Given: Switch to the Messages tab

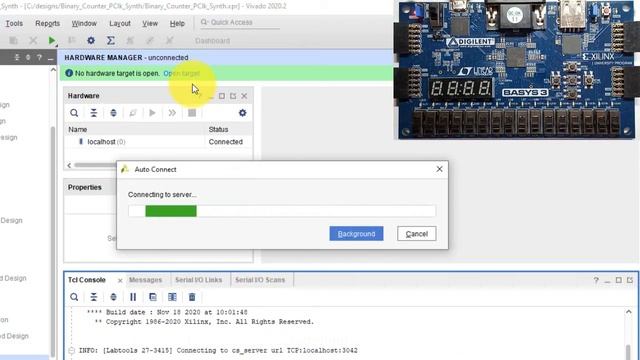Looking at the screenshot, I should click(x=145, y=280).
